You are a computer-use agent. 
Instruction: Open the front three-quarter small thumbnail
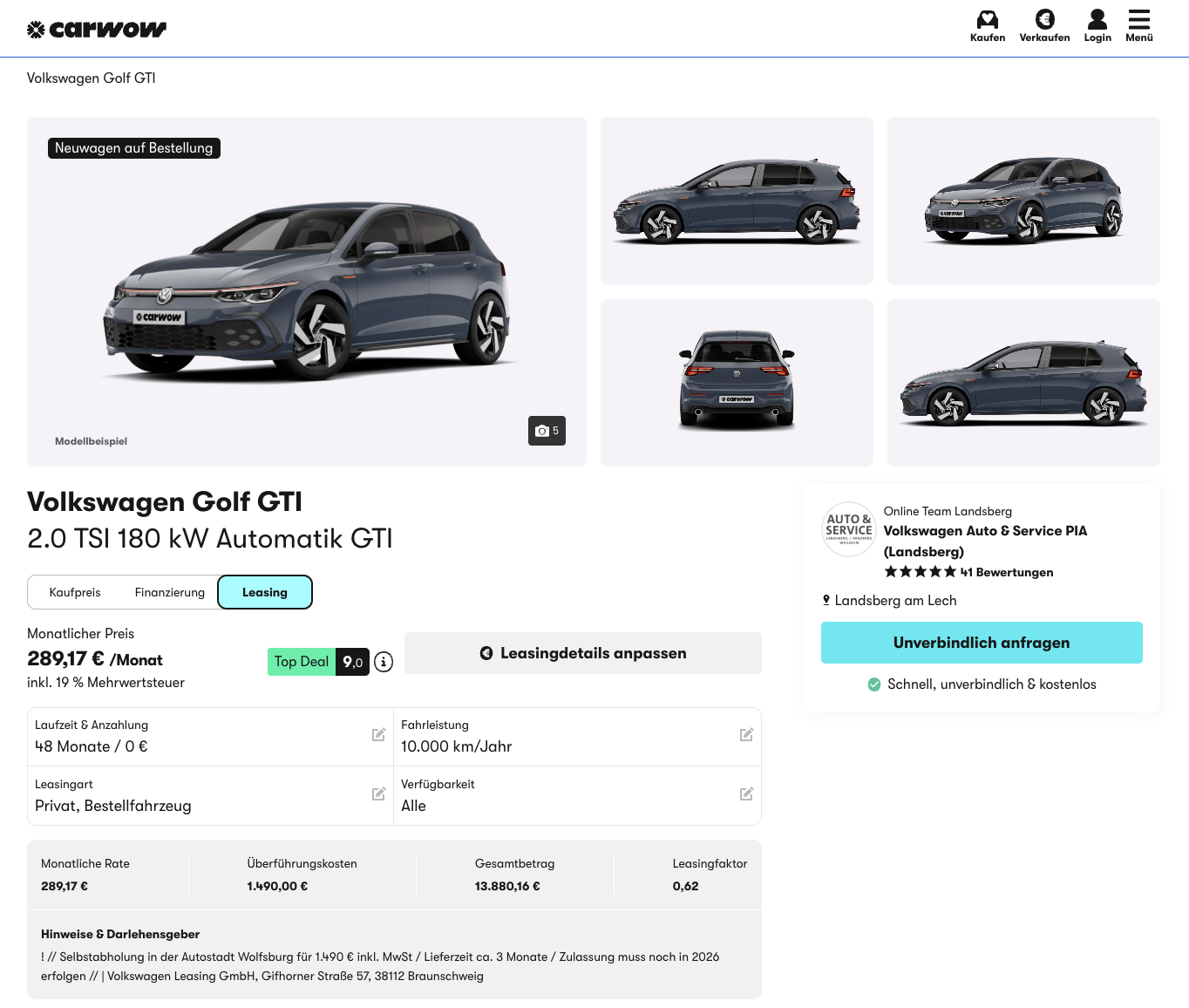pyautogui.click(x=1023, y=201)
